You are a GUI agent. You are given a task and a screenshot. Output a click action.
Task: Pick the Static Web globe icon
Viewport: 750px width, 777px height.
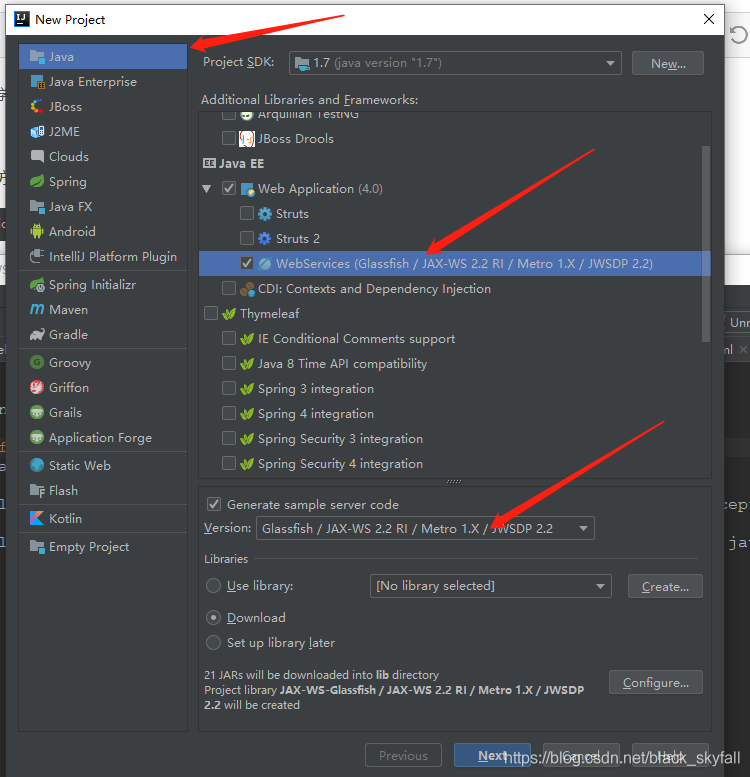point(37,465)
